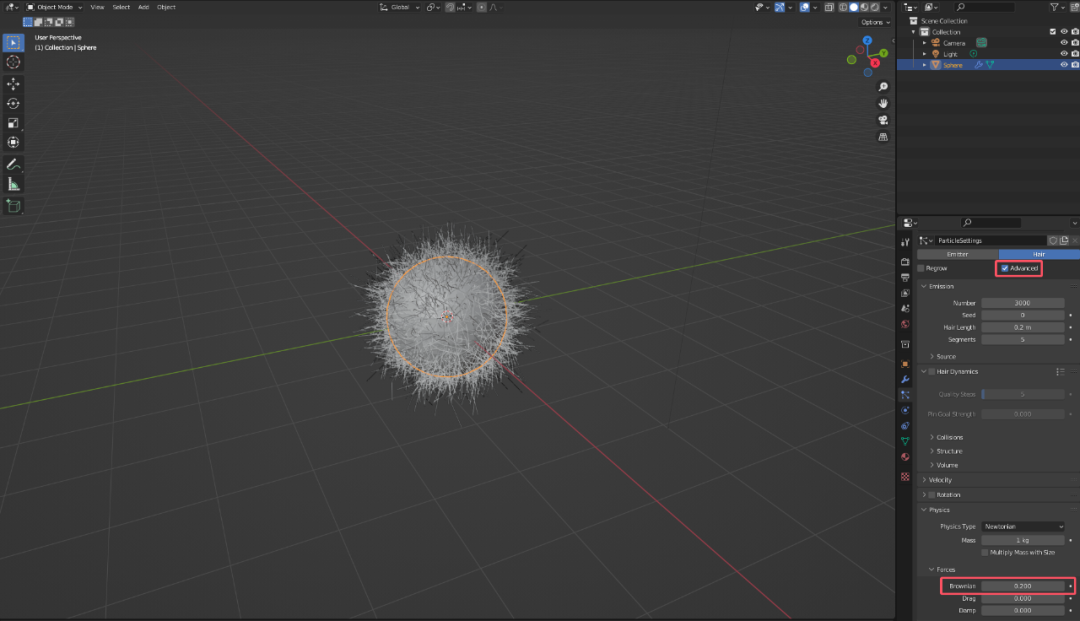Exclude Collection from view layer checkbox
The height and width of the screenshot is (621, 1080).
click(1052, 32)
